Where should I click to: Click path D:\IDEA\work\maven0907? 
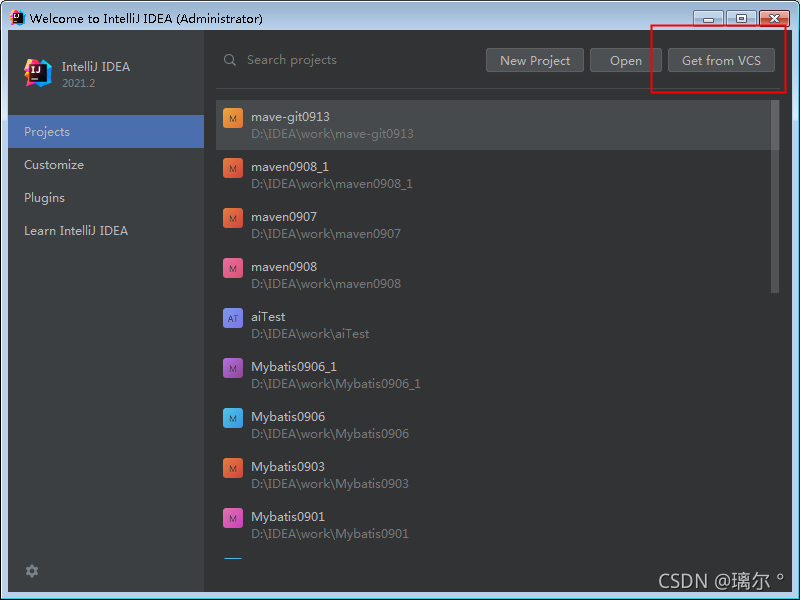pos(326,234)
